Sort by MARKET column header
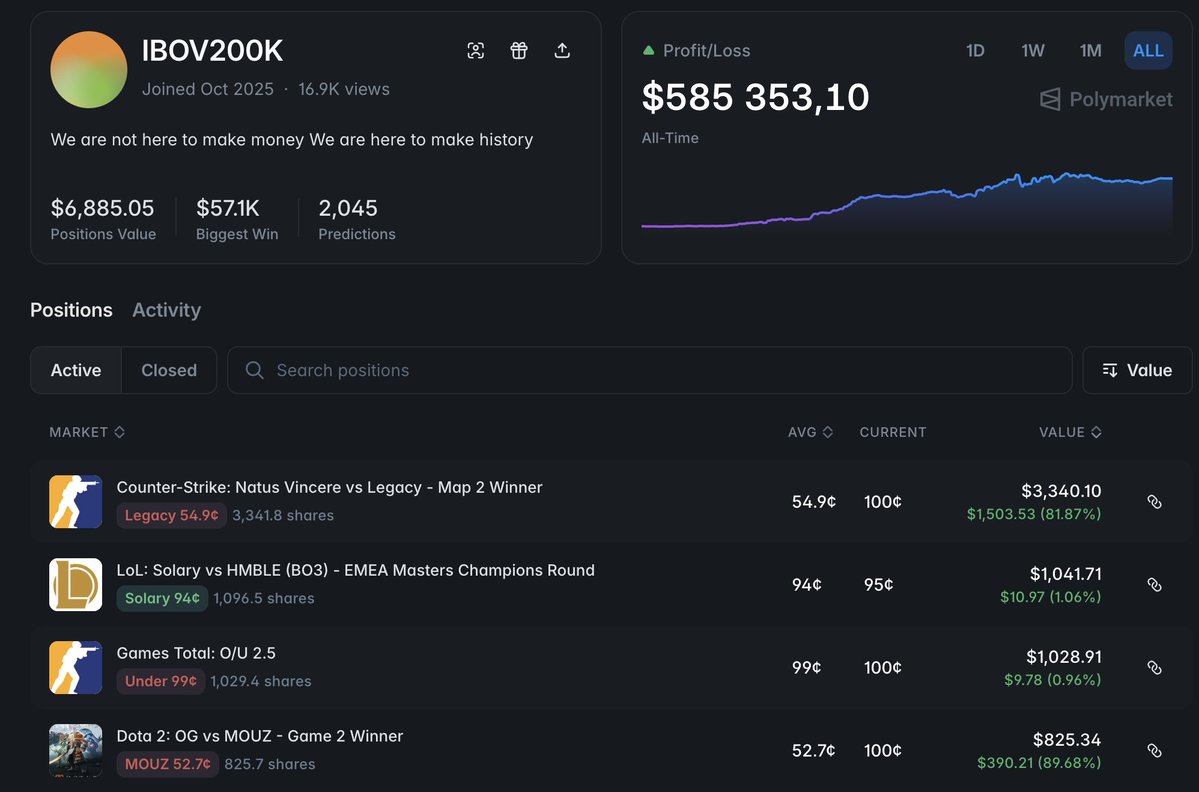This screenshot has height=792, width=1199. 87,432
